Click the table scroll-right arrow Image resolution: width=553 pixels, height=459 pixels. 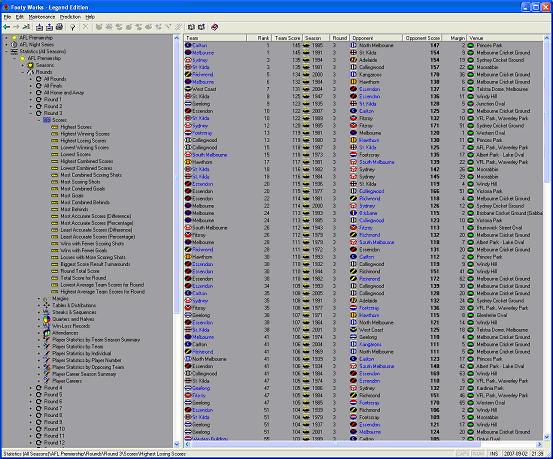click(x=539, y=444)
